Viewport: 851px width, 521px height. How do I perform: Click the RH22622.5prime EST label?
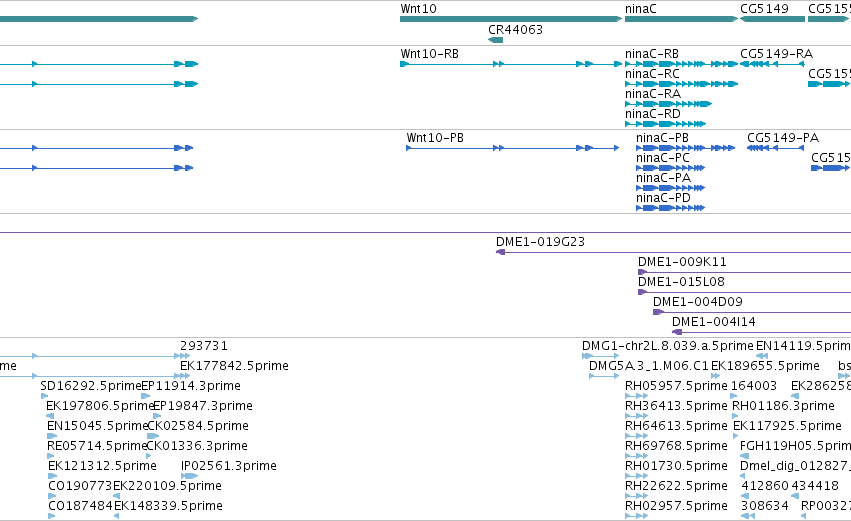click(x=676, y=486)
